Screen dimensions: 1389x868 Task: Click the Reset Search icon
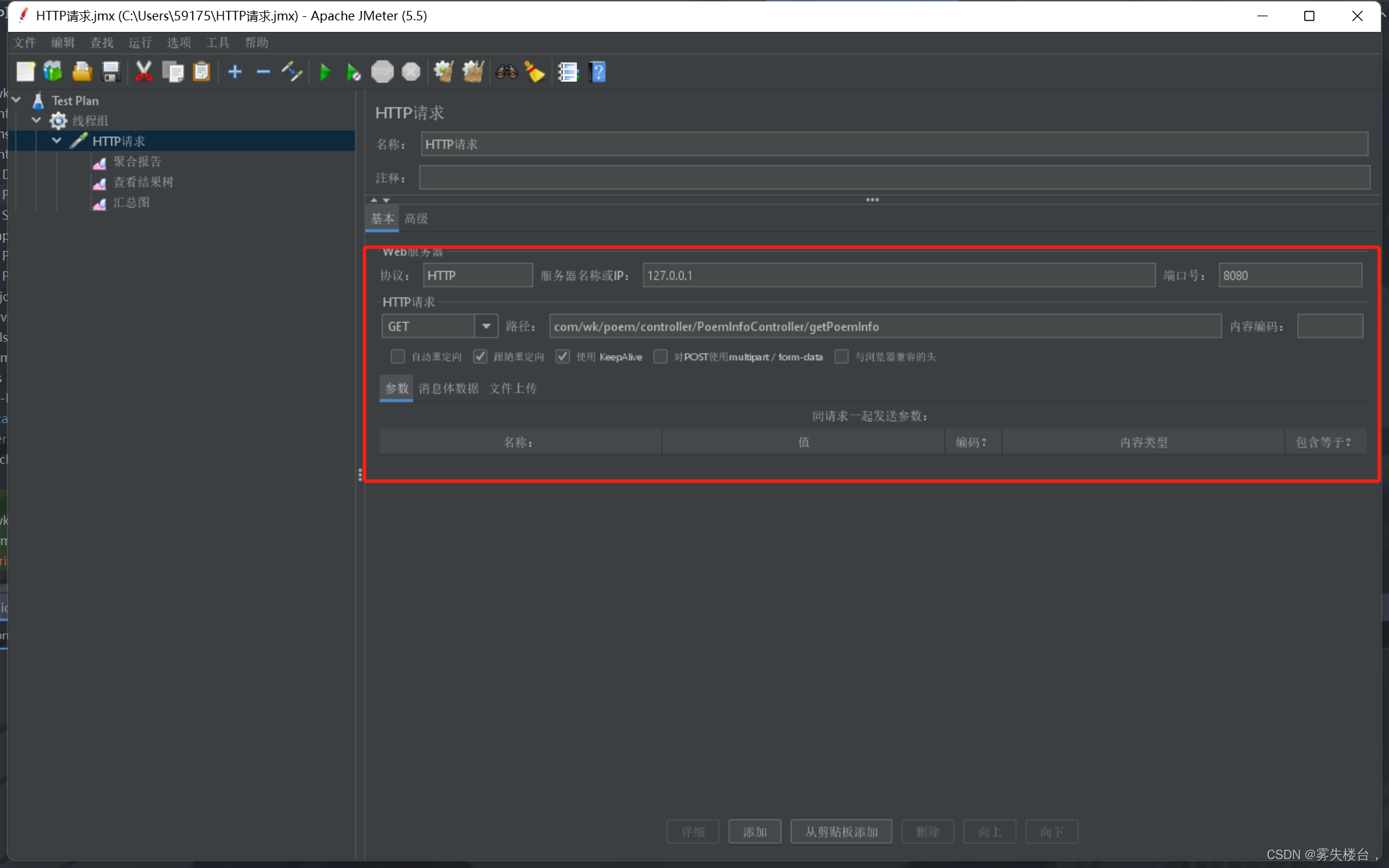point(534,72)
